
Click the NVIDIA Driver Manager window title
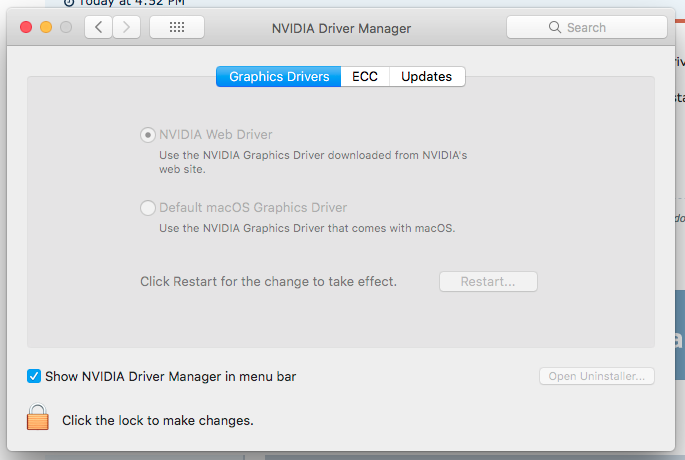tap(341, 28)
